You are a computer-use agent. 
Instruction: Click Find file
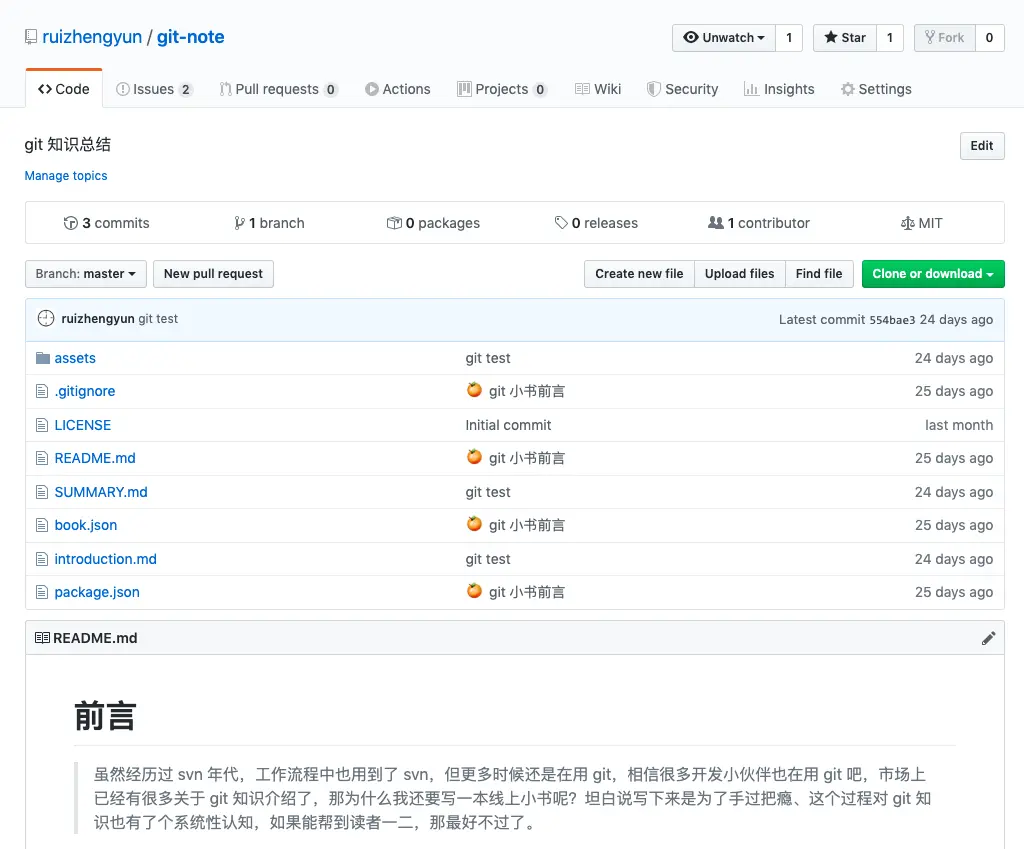click(x=819, y=274)
